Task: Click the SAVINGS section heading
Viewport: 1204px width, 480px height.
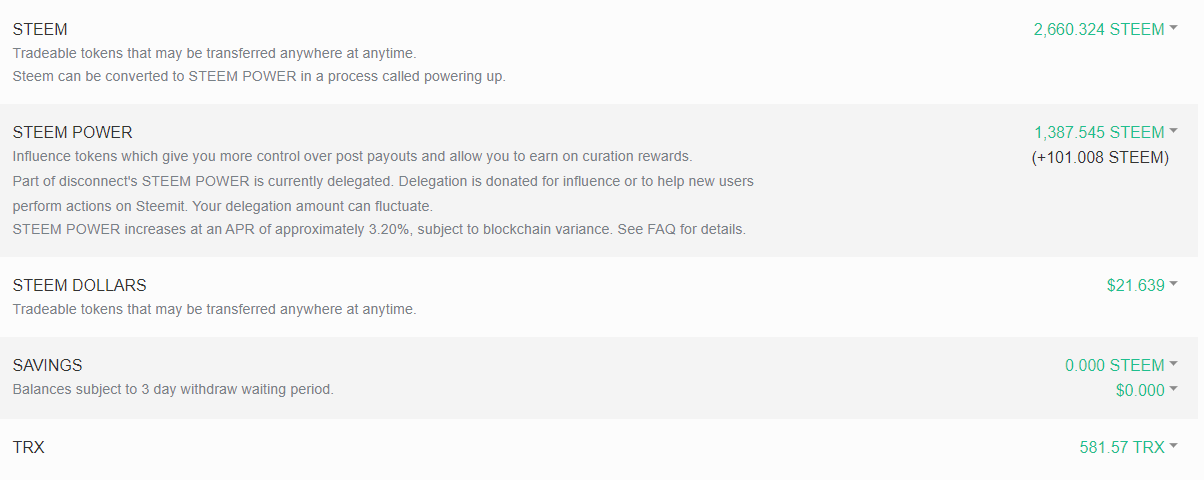Action: (x=47, y=365)
